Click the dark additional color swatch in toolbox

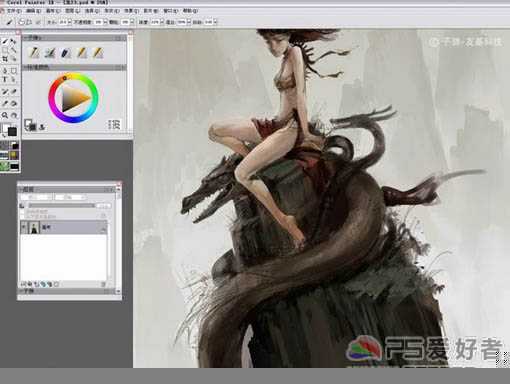tap(12, 131)
